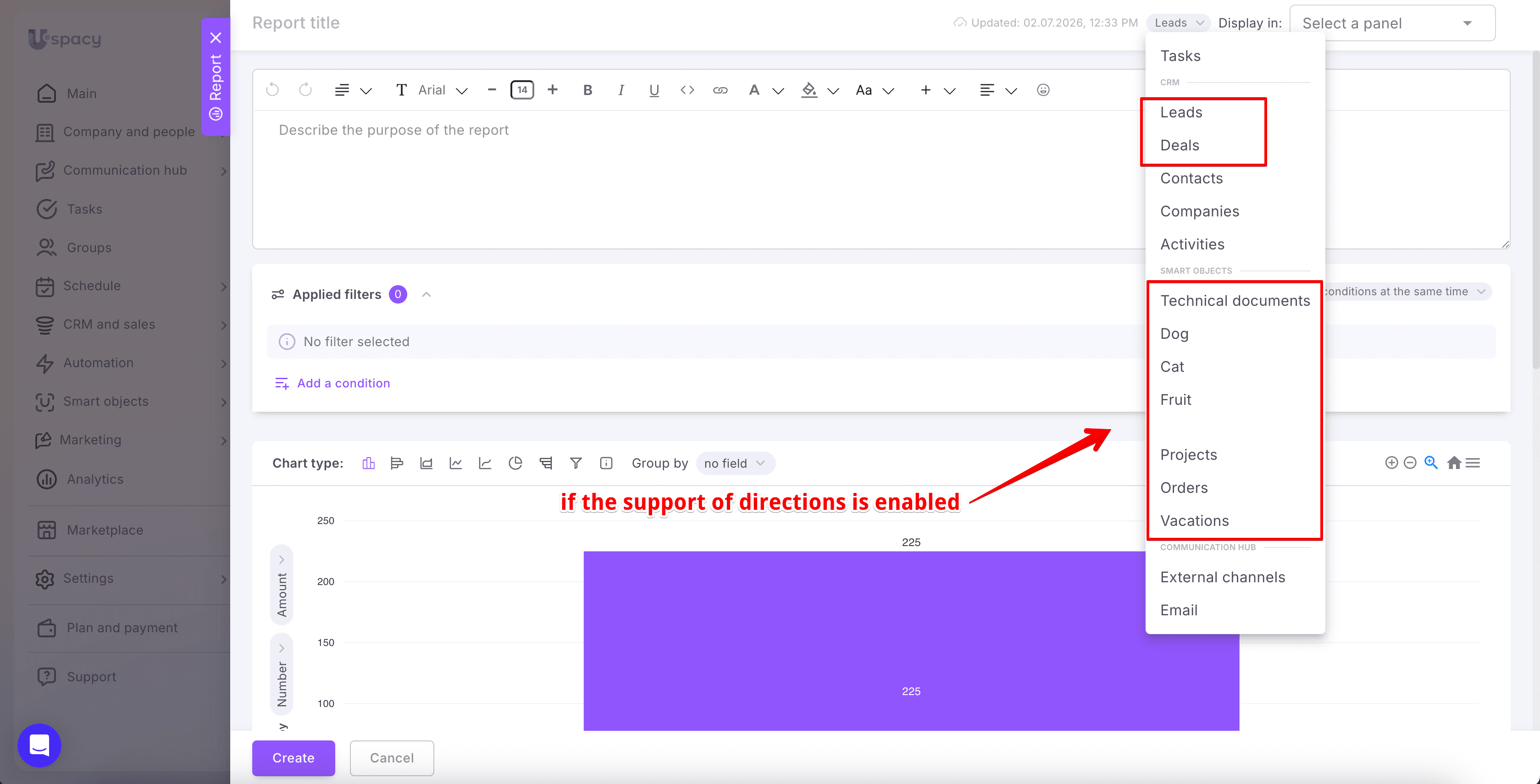Click the Report title field

pos(295,23)
